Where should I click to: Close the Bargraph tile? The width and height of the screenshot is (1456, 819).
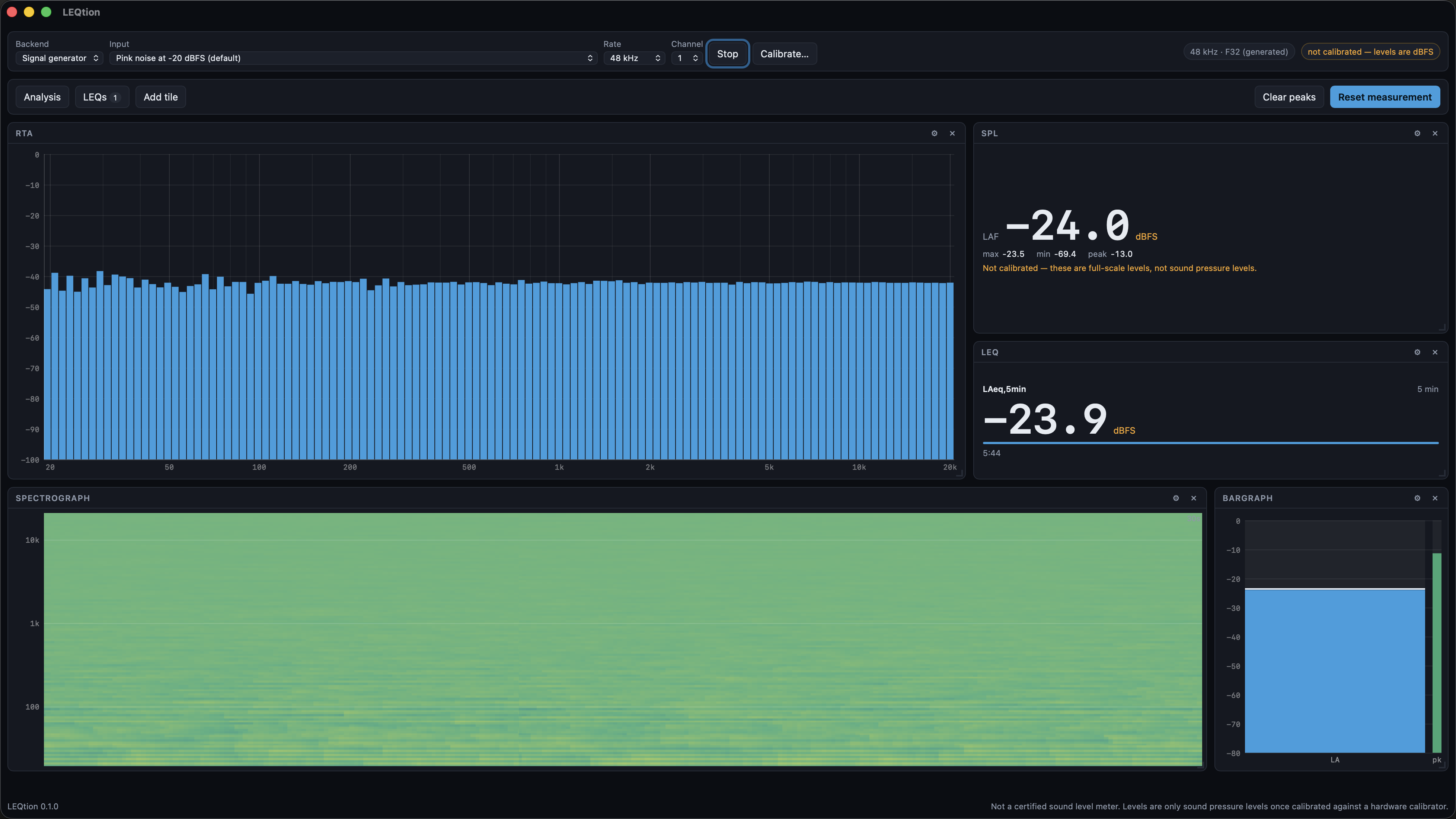[x=1435, y=498]
